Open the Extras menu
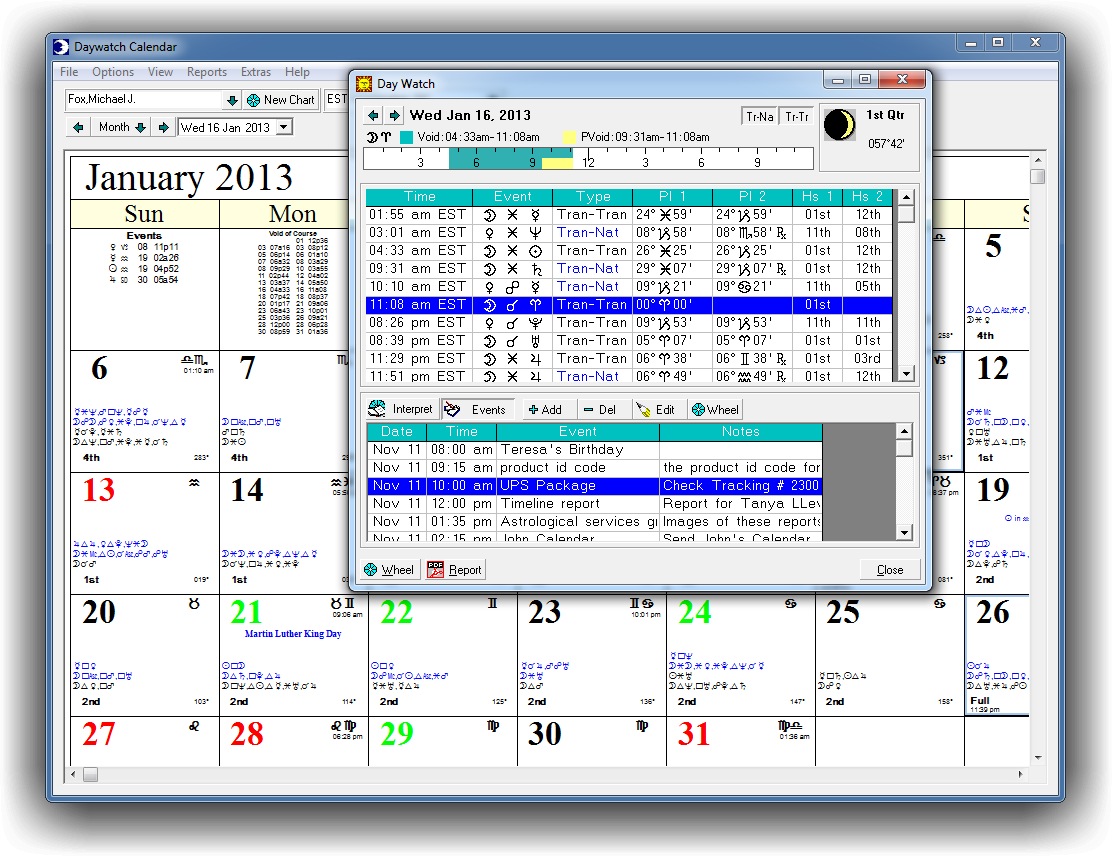 coord(256,72)
